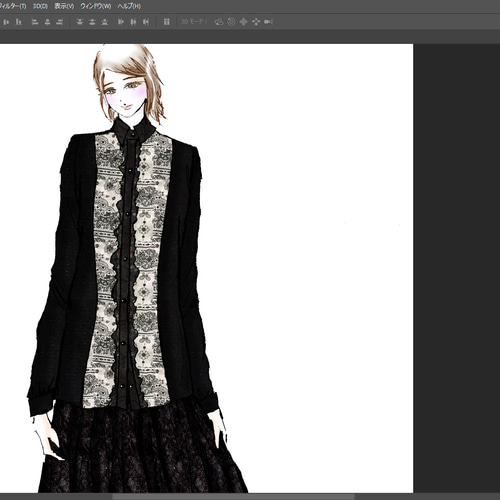Screen dimensions: 500x500
Task: Select the 3D rotate object icon
Action: (219, 22)
